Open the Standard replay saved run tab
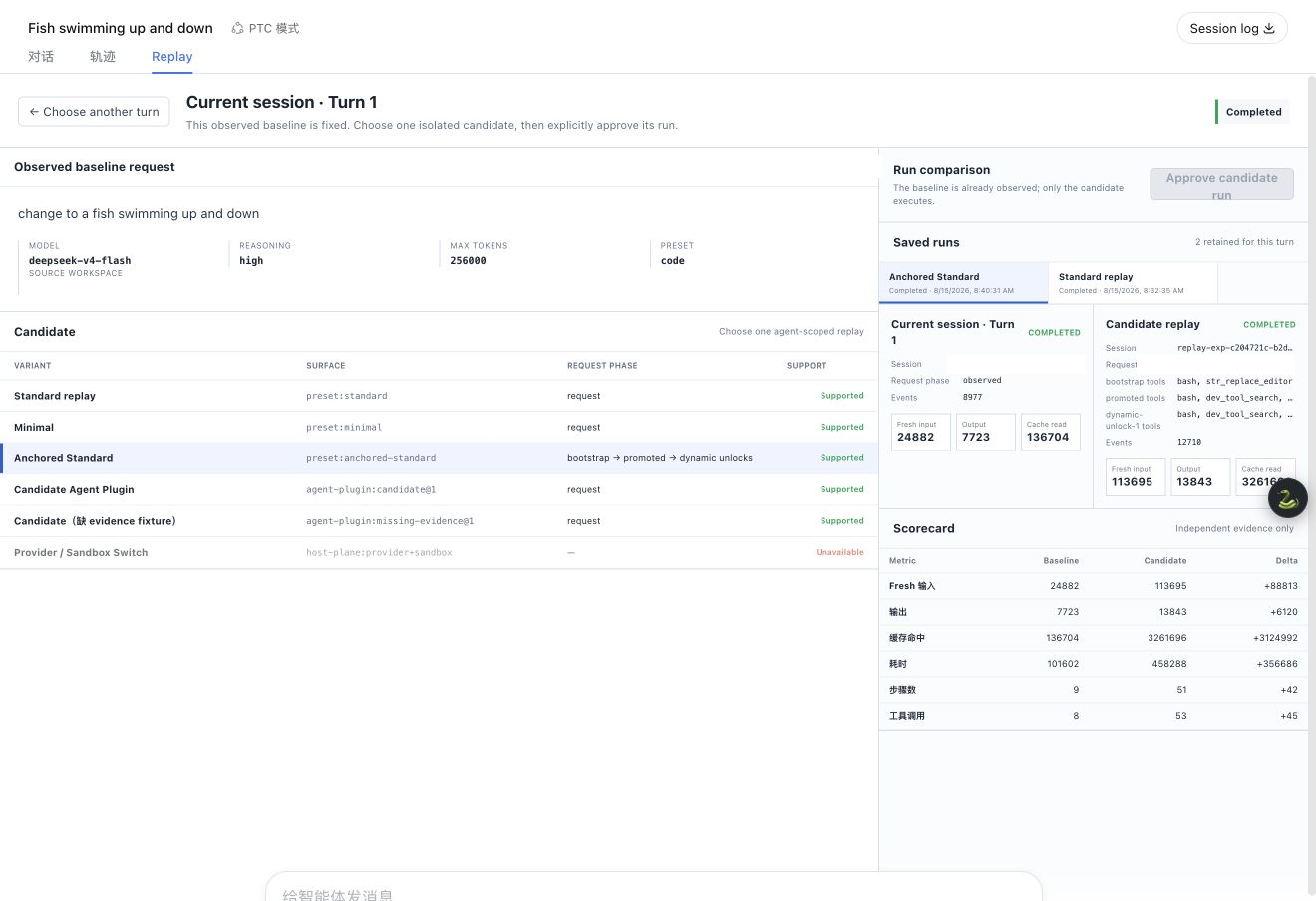 tap(1134, 283)
